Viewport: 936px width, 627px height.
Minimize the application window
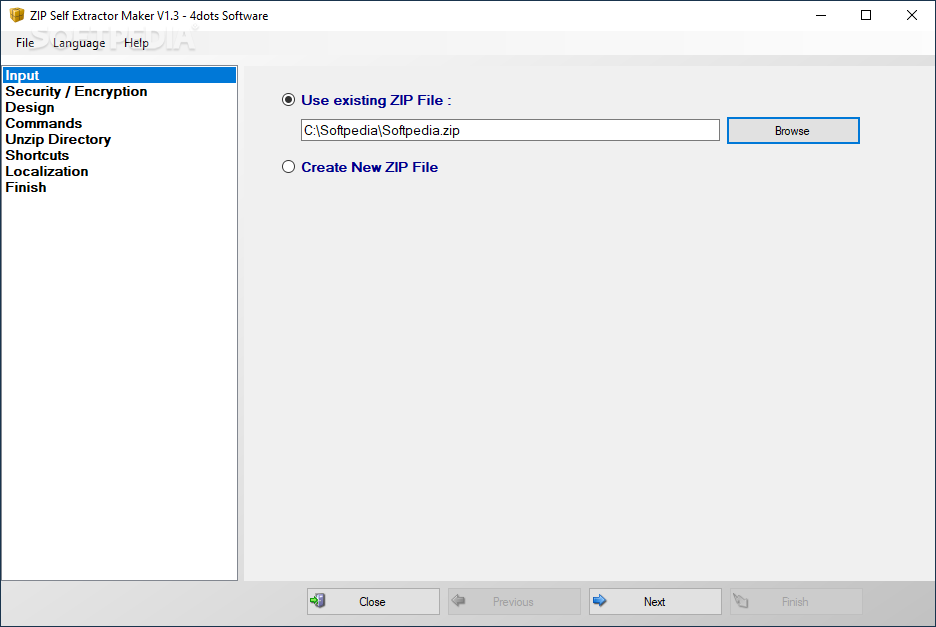[821, 16]
